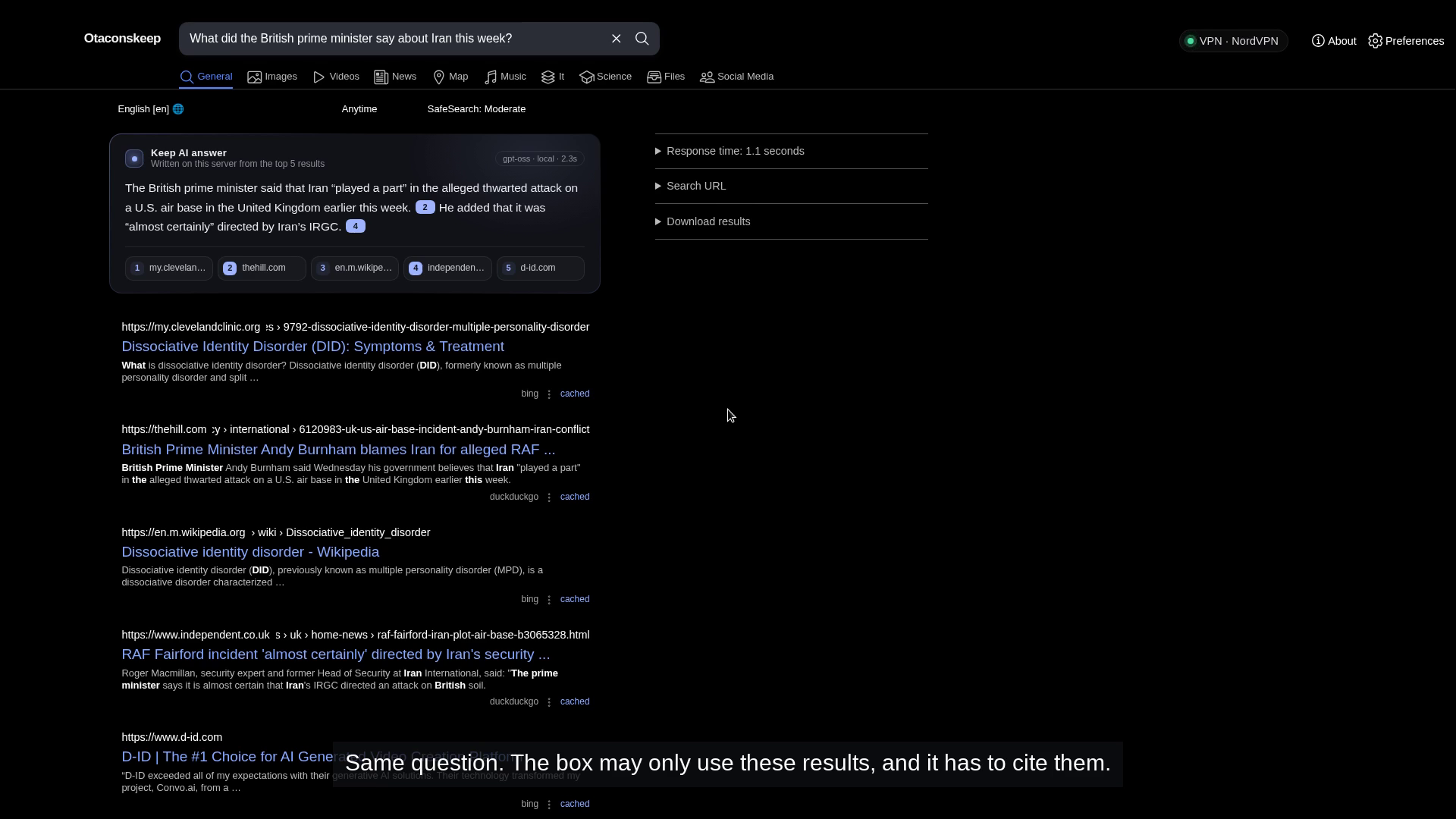
Task: Click into the search query field
Action: pos(394,39)
